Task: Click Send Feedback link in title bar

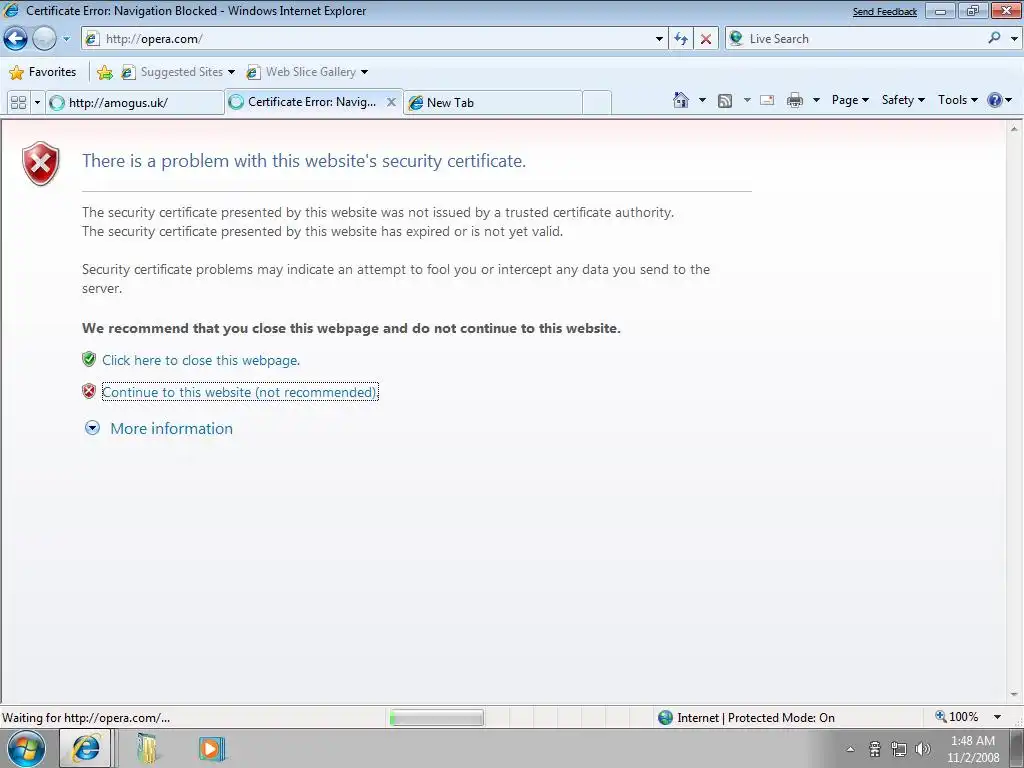Action: click(x=885, y=11)
